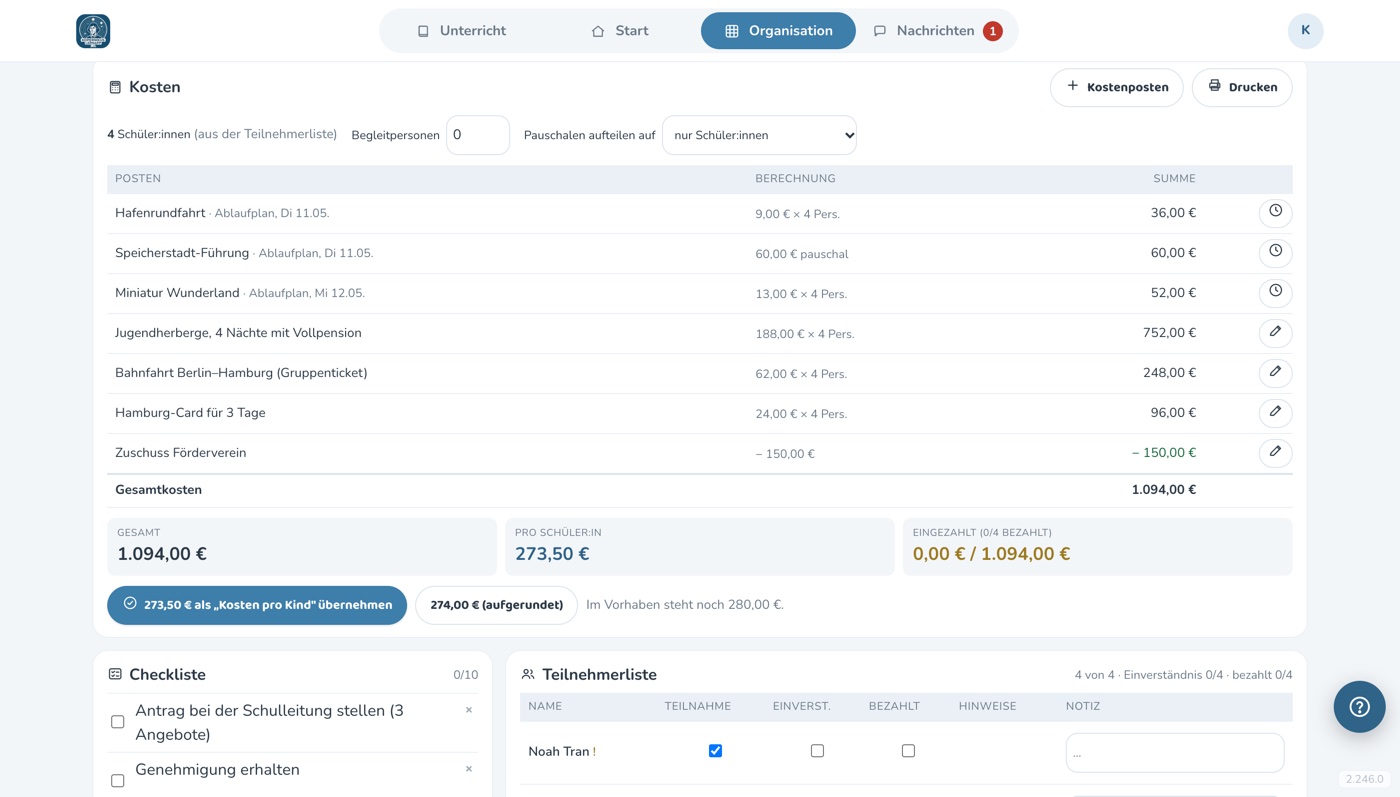This screenshot has width=1400, height=797.
Task: Click the clock icon for Hafenrundfahrt row
Action: [1275, 213]
